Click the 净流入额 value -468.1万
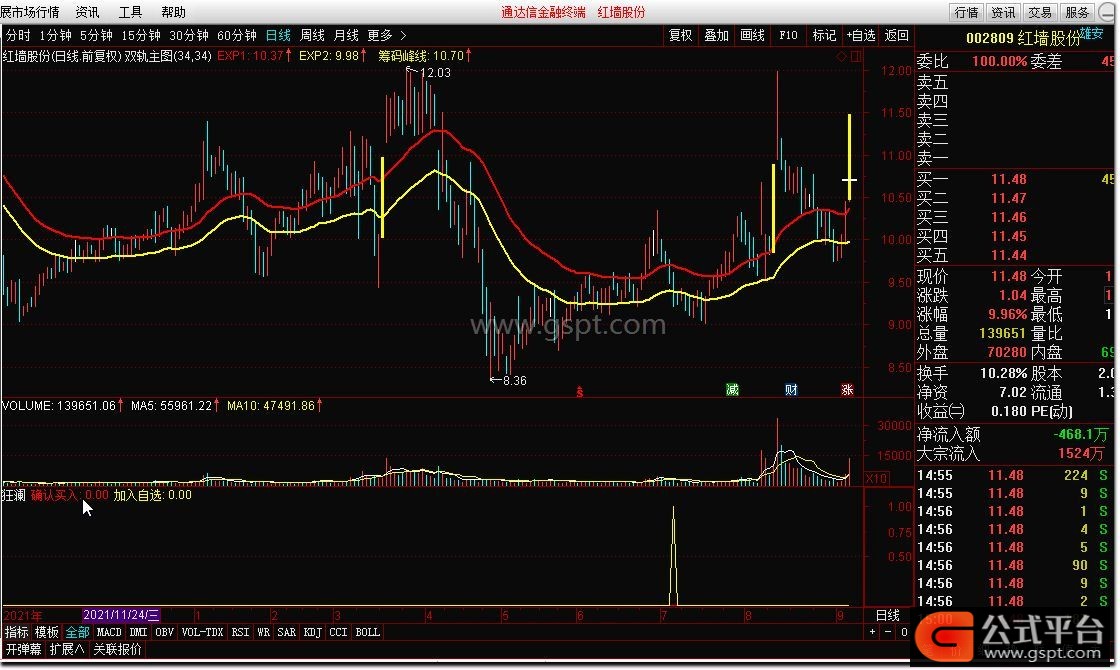Image resolution: width=1120 pixels, height=670 pixels. 1081,434
